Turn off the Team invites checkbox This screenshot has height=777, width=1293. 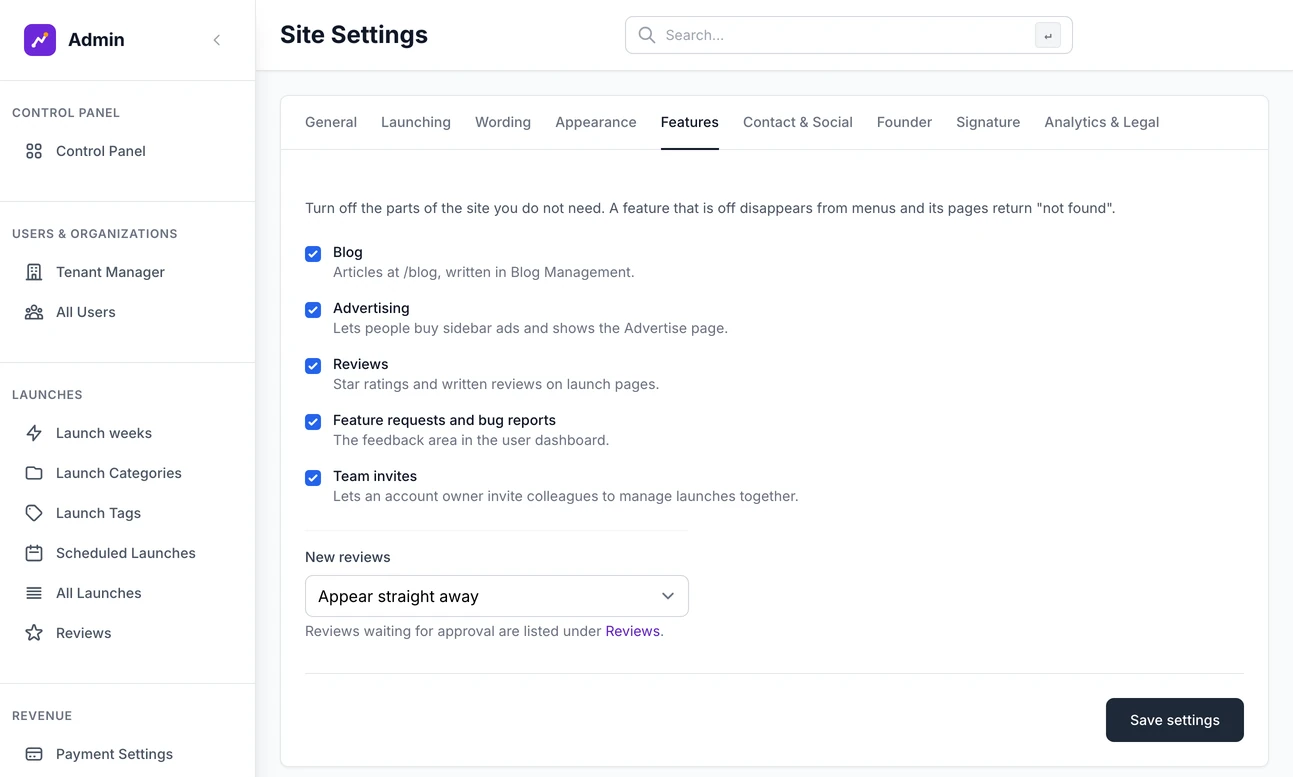click(x=313, y=478)
